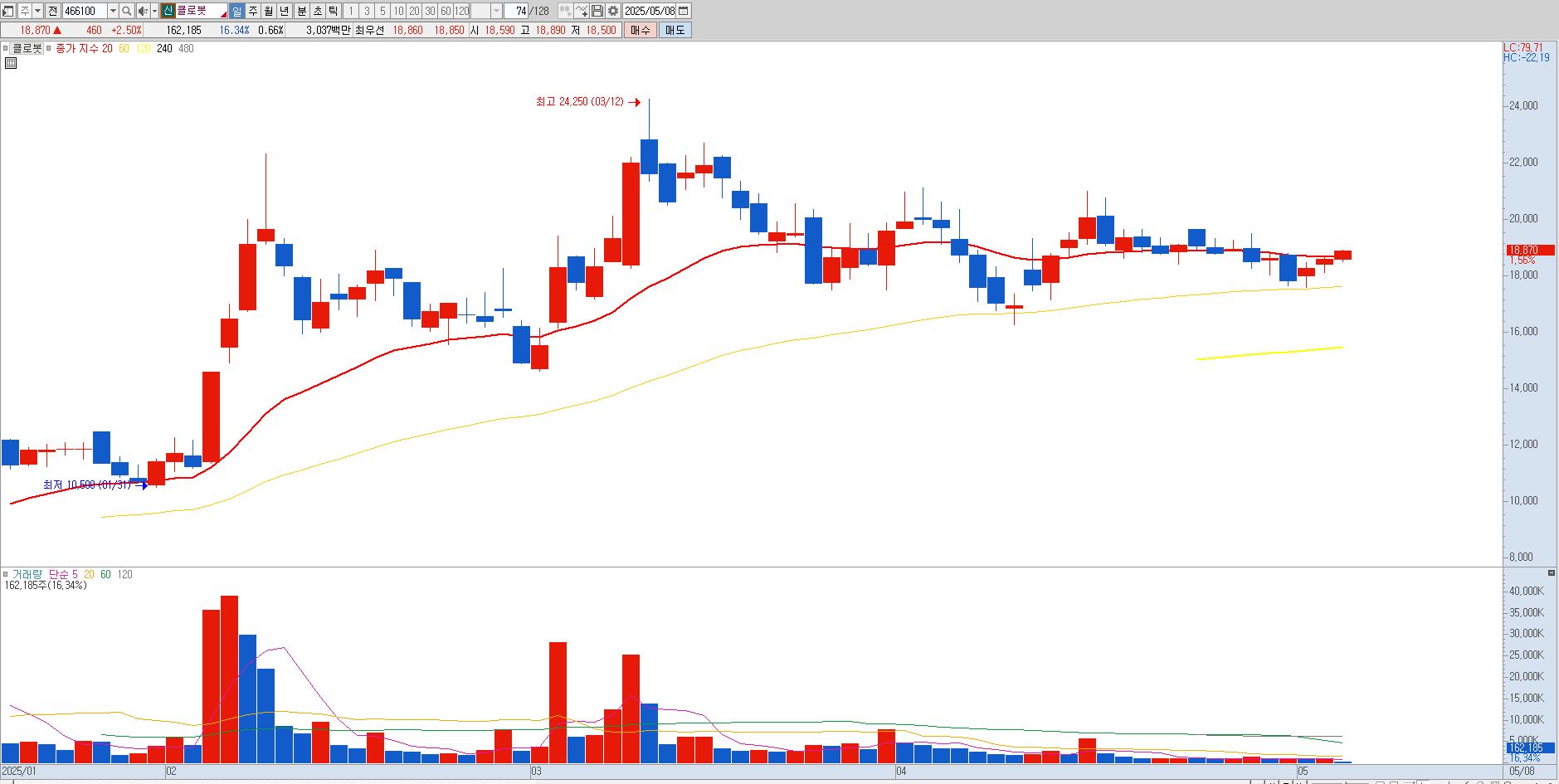The image size is (1559, 784).
Task: Open the interval dropdown after 120 button
Action: 497,11
